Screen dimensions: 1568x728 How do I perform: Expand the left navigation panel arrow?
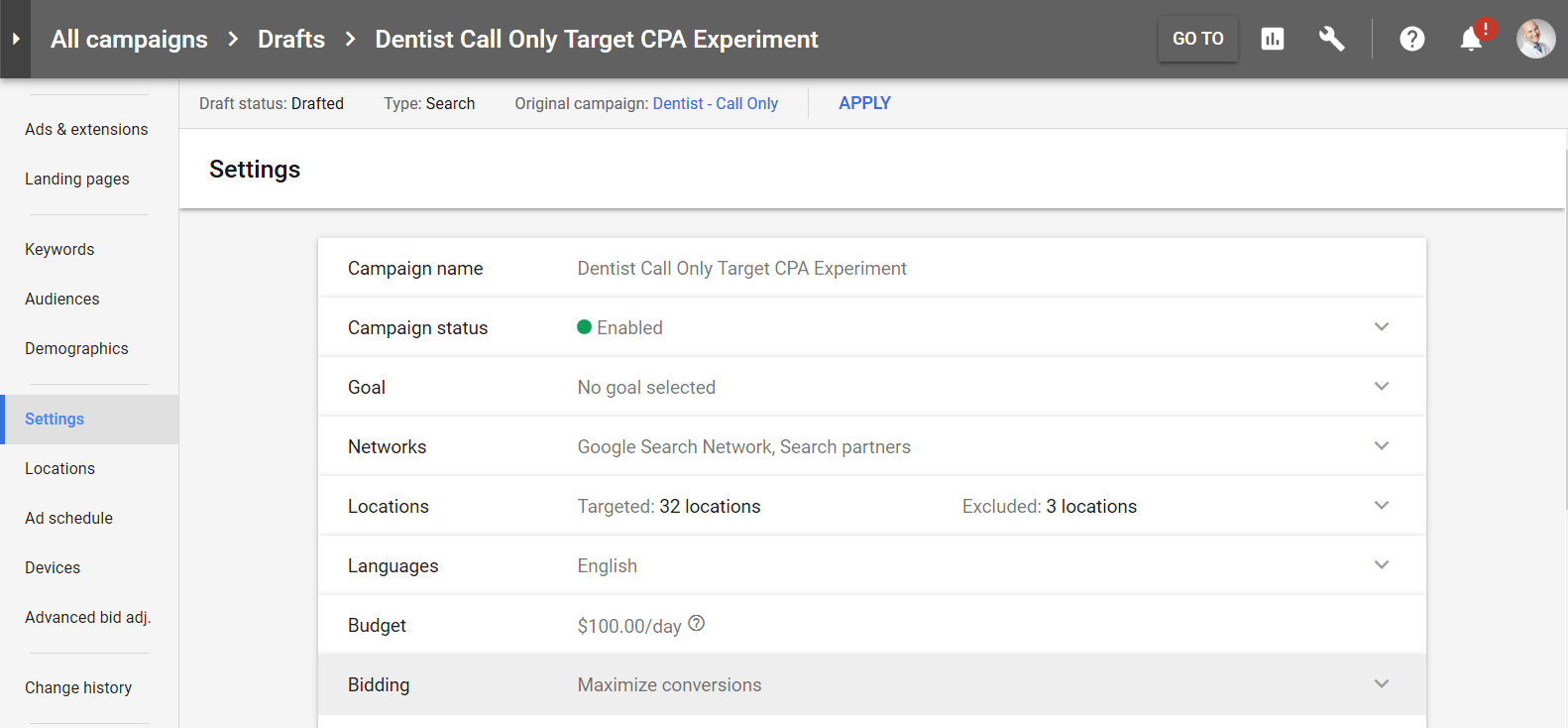pyautogui.click(x=16, y=40)
